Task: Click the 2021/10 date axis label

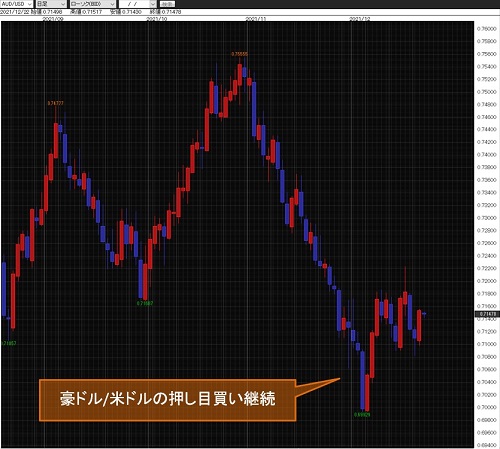Action: pyautogui.click(x=157, y=19)
